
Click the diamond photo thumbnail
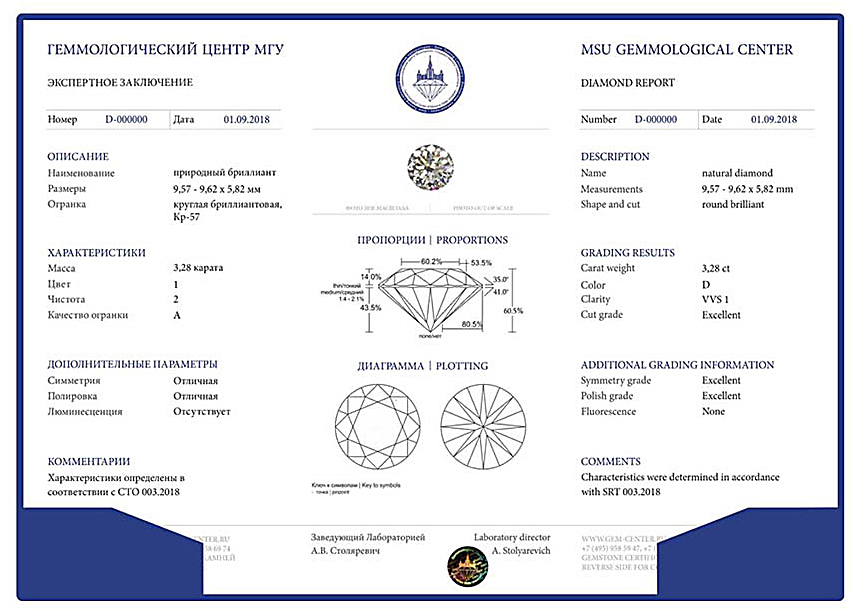click(429, 167)
